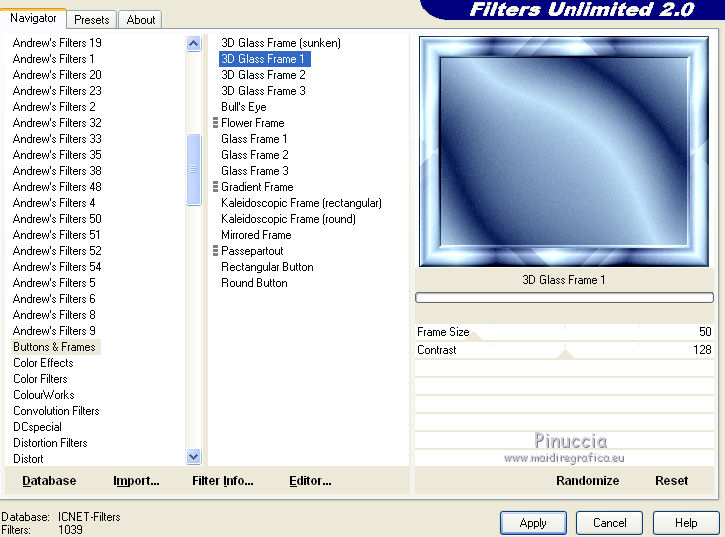Select Andrew's Filters 52 category
This screenshot has width=725, height=537.
click(57, 251)
